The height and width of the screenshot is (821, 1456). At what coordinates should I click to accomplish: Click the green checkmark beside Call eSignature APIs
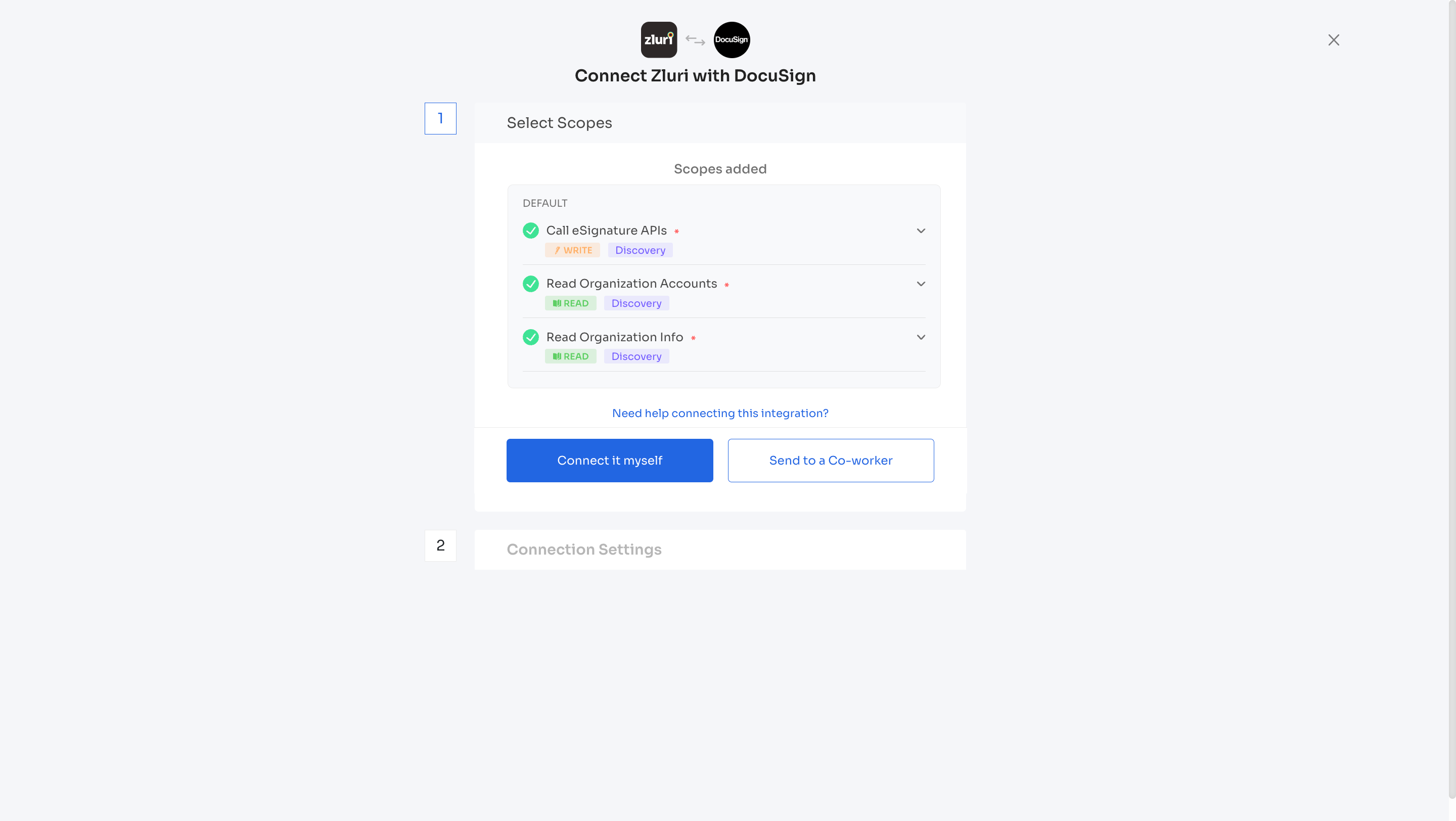tap(530, 231)
